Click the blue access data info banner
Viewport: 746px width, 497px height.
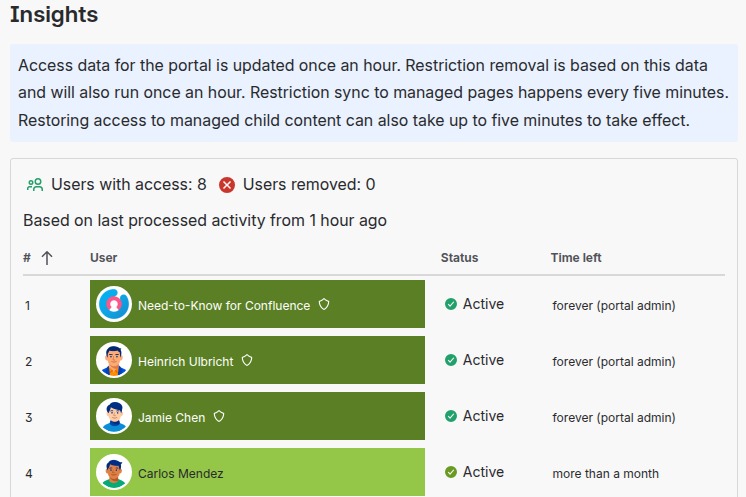tap(374, 93)
